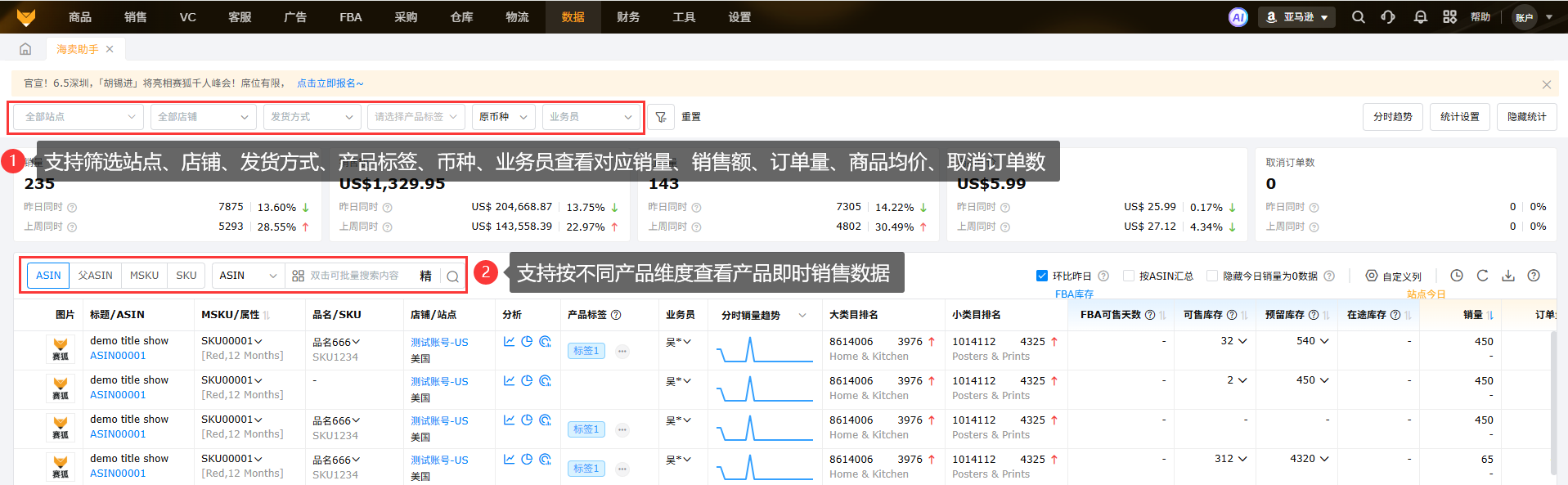The height and width of the screenshot is (485, 1568).
Task: Click the customer service headset icon
Action: pos(1388,17)
